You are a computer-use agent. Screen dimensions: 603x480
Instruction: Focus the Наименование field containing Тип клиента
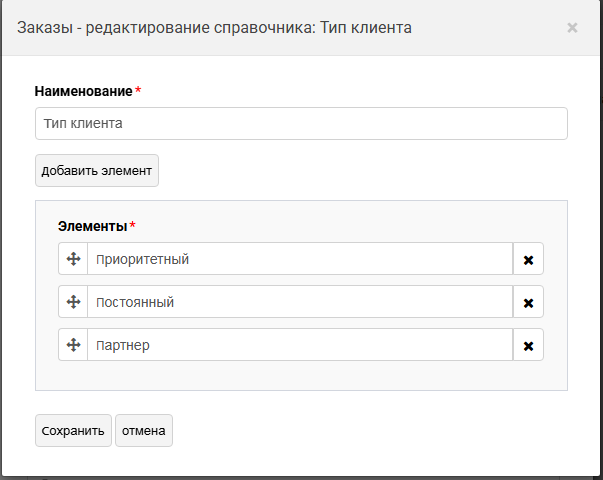click(300, 124)
